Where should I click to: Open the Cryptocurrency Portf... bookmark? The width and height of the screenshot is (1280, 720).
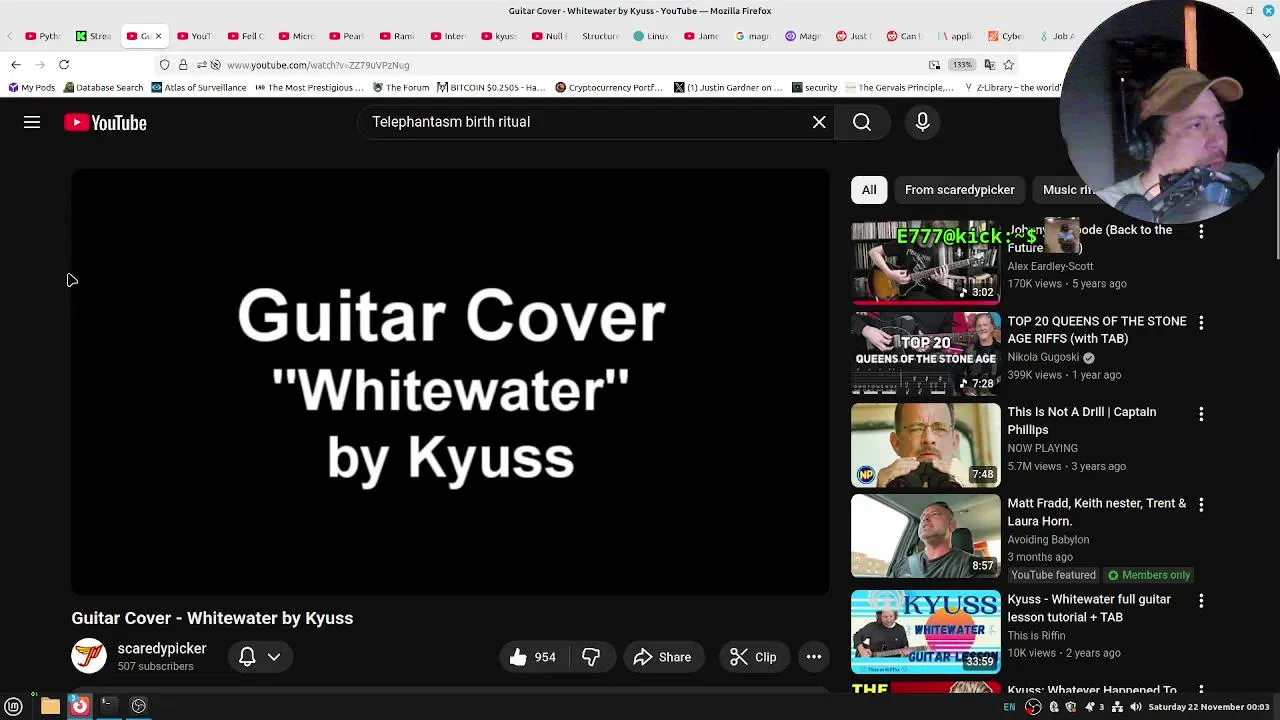[x=609, y=88]
